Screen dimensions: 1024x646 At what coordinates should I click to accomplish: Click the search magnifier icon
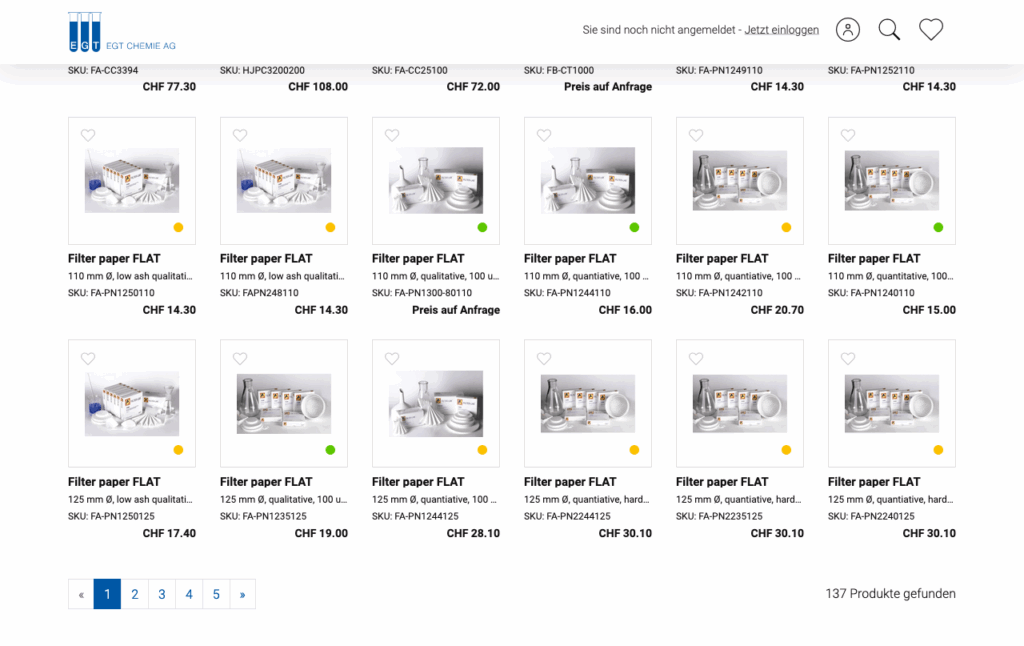pyautogui.click(x=889, y=30)
